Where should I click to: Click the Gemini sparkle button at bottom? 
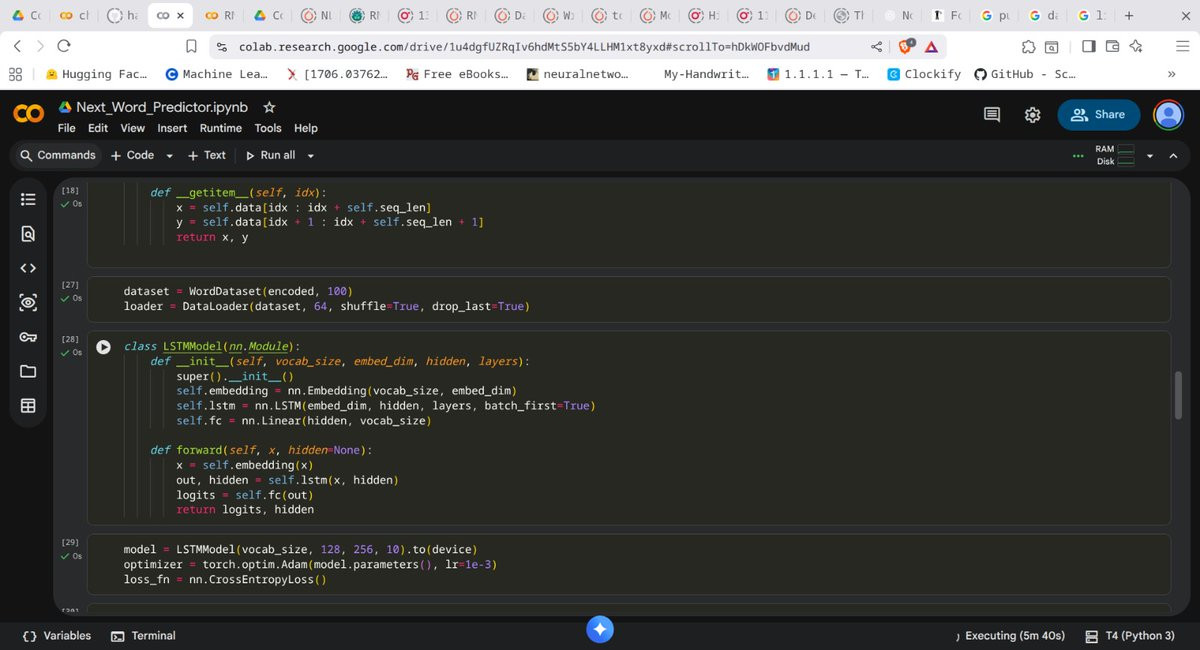pos(599,629)
